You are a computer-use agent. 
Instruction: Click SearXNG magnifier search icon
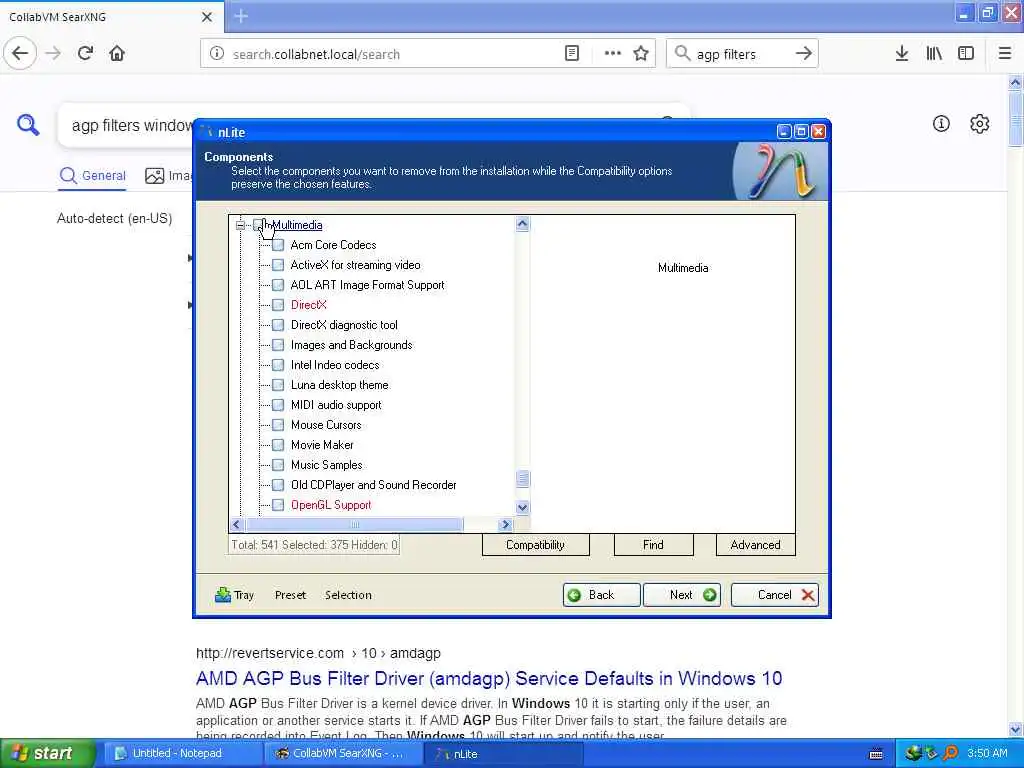coord(28,124)
